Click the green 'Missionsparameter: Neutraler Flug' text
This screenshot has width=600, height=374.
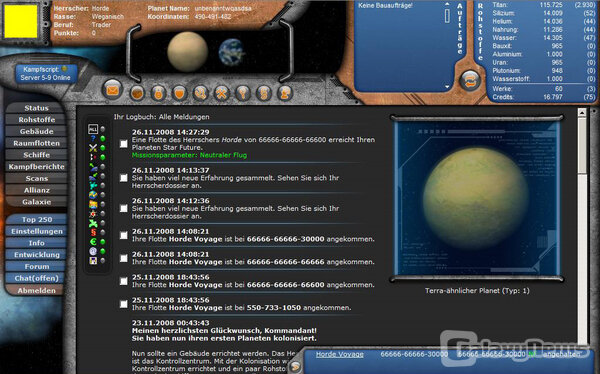click(x=189, y=155)
